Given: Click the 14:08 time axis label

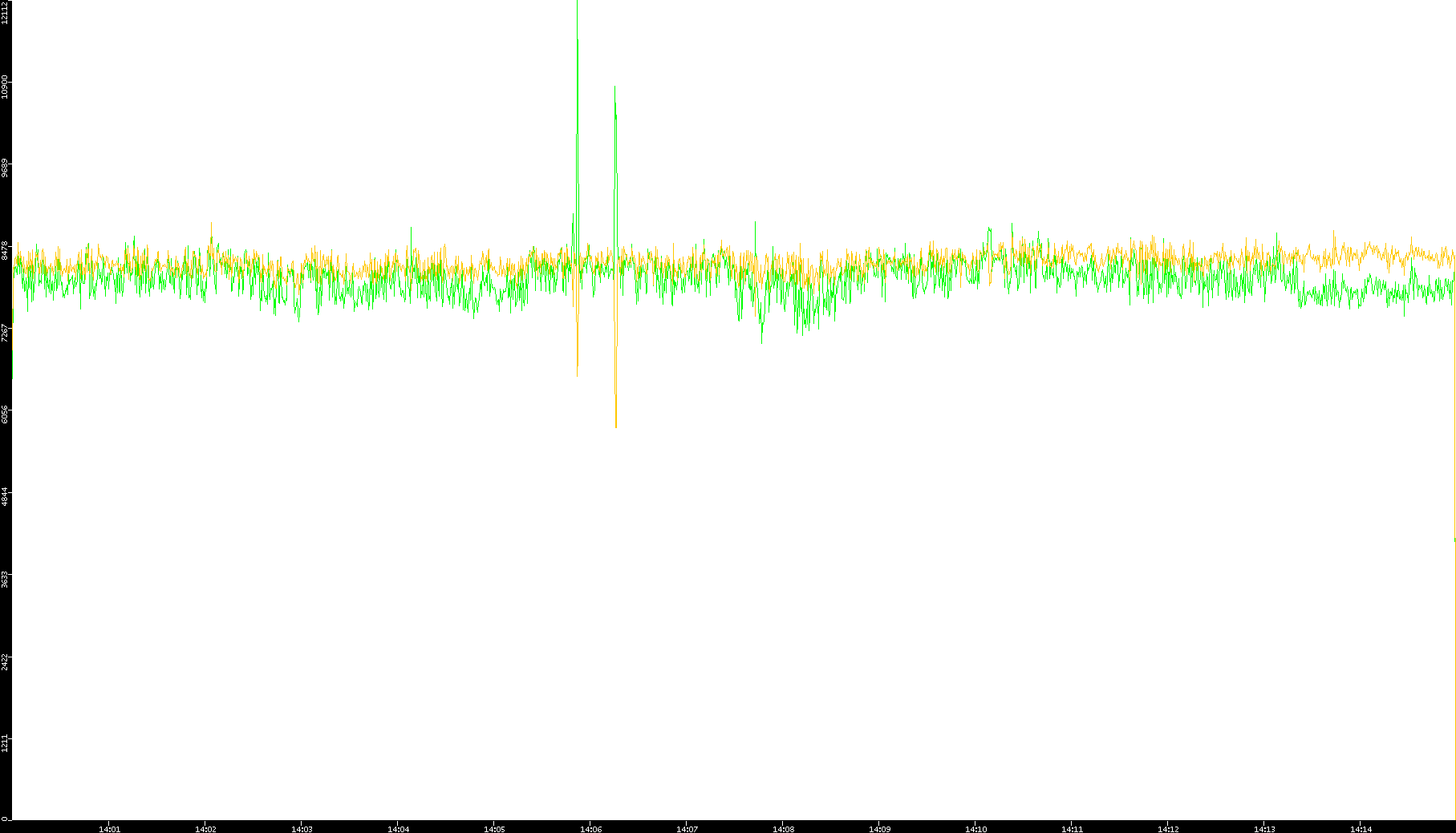Looking at the screenshot, I should coord(783,829).
